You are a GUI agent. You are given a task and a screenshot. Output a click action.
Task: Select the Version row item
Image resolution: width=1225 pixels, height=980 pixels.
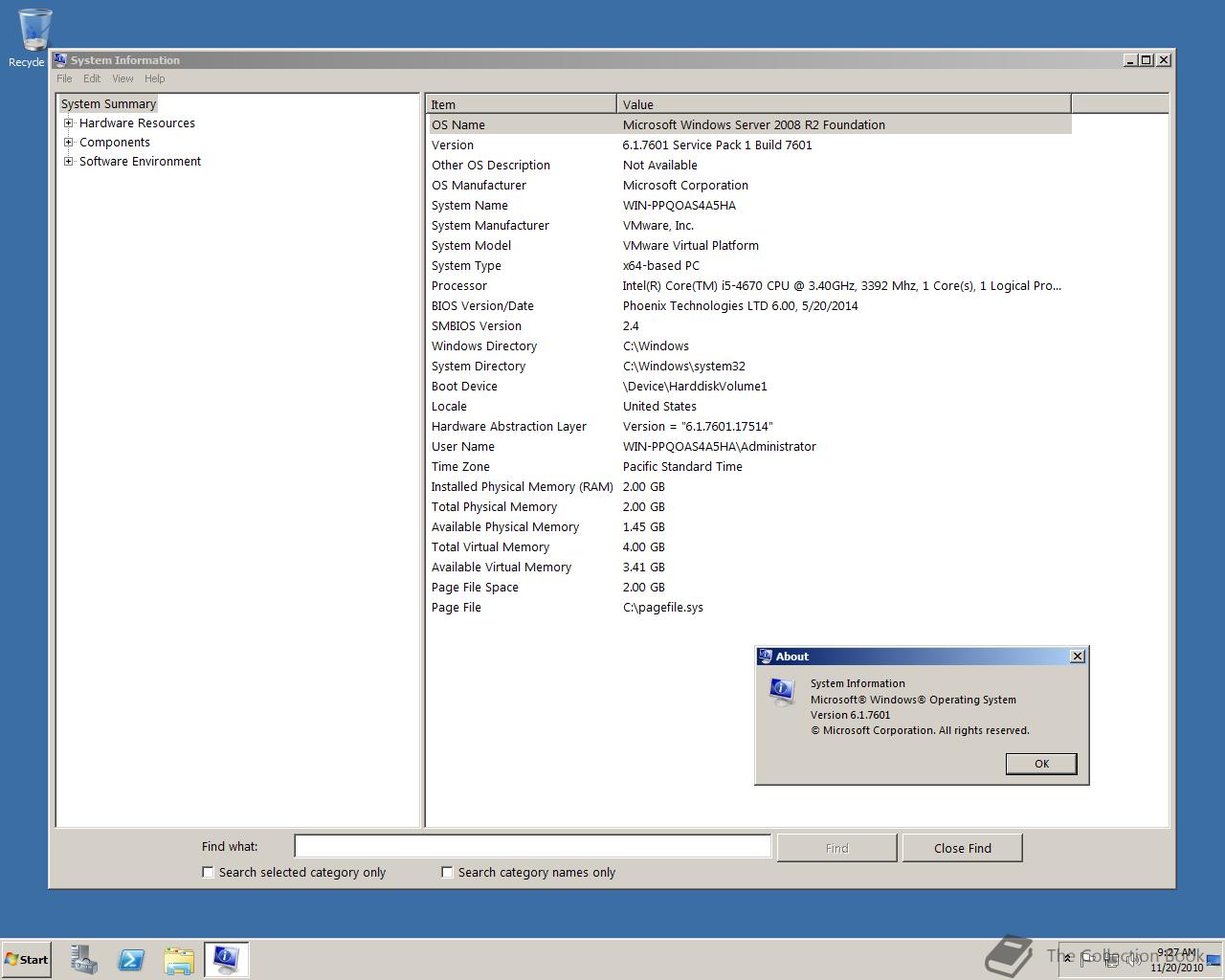(x=749, y=145)
